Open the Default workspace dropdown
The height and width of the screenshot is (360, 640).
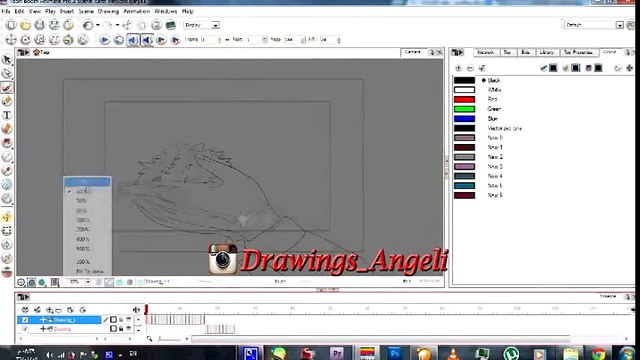(594, 25)
